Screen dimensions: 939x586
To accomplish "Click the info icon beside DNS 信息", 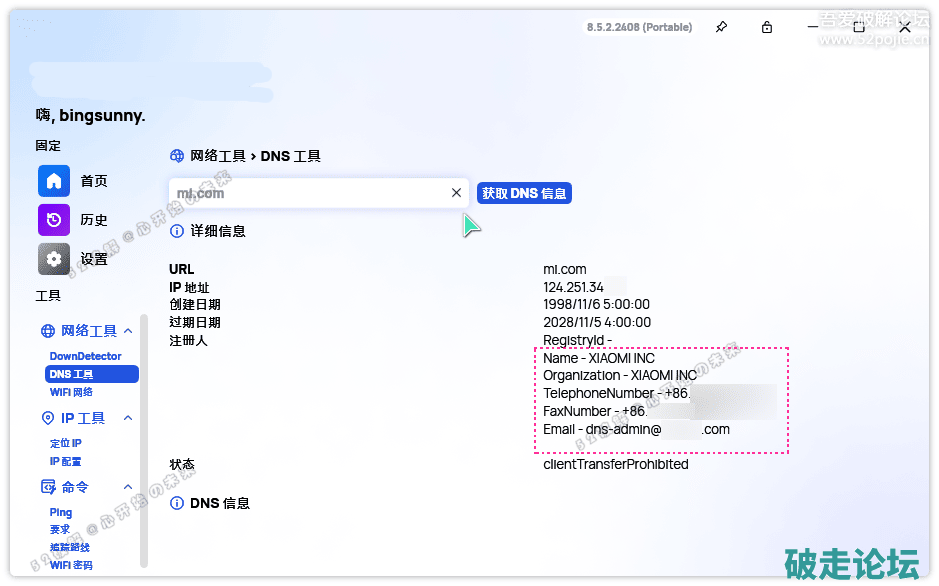I will 177,503.
